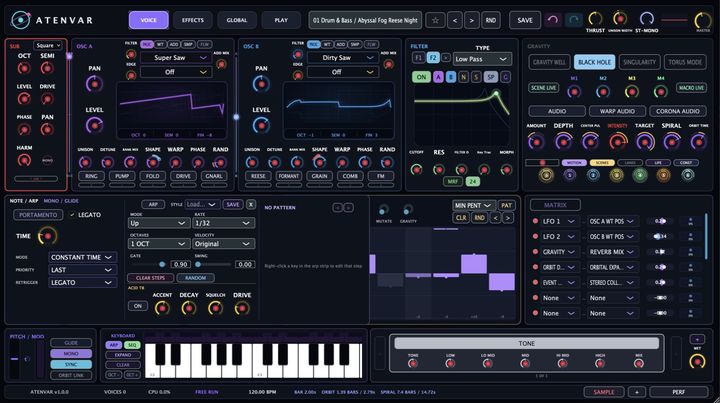Click the SUB HARM knob

[x=24, y=160]
